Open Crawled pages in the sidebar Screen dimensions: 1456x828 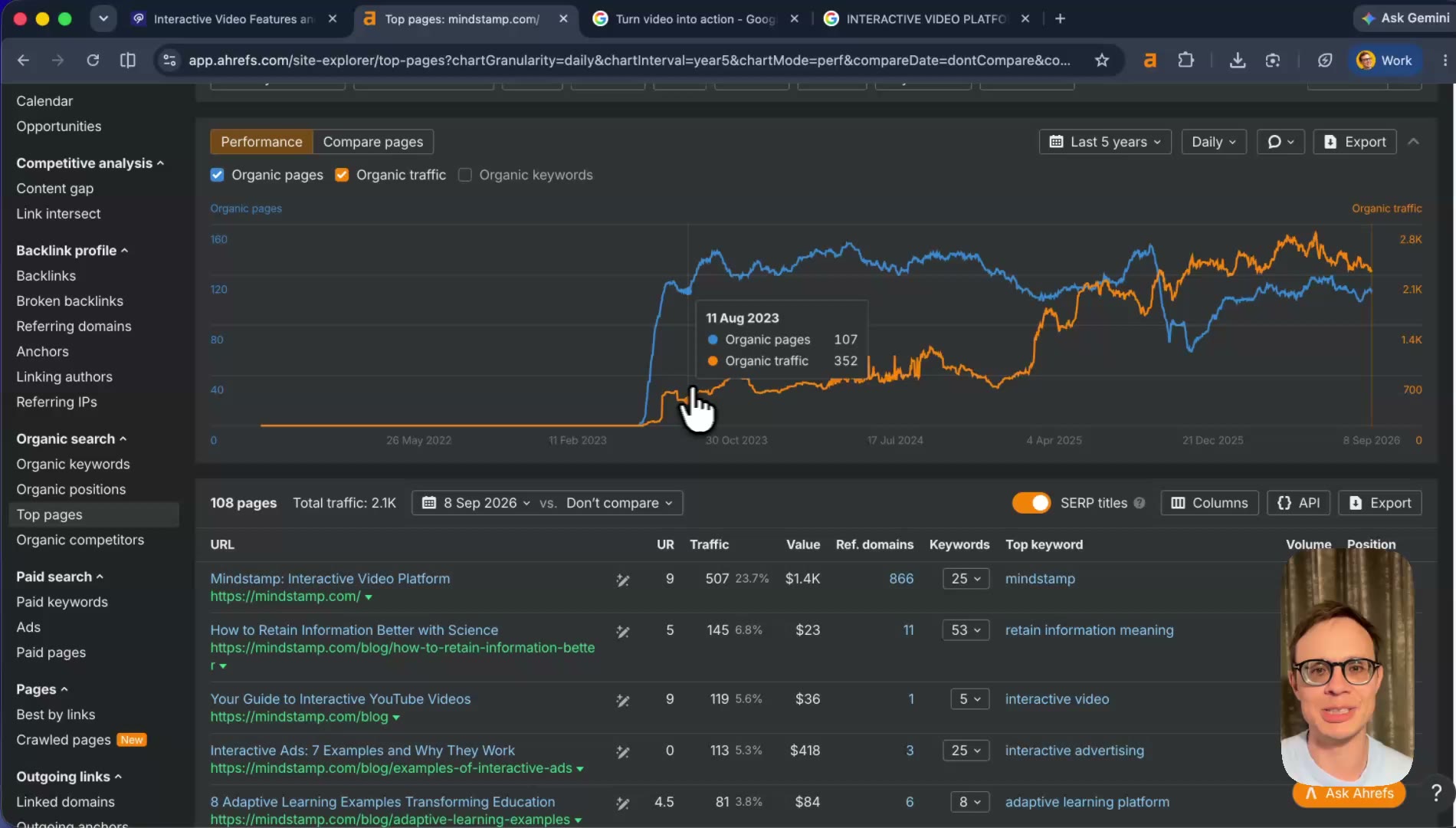pos(64,740)
